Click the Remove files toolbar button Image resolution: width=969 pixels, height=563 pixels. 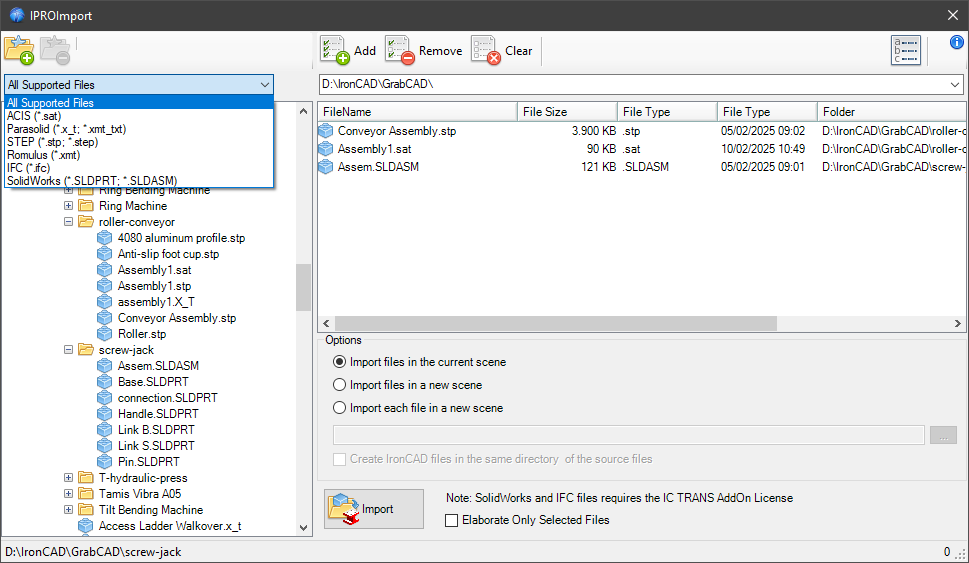(x=424, y=51)
